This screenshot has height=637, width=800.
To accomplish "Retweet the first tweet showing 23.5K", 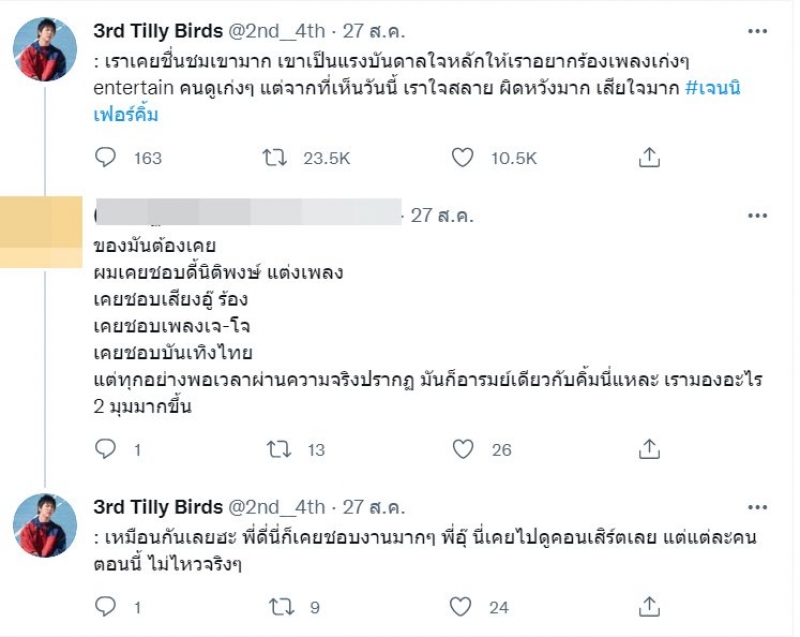I will (x=274, y=158).
